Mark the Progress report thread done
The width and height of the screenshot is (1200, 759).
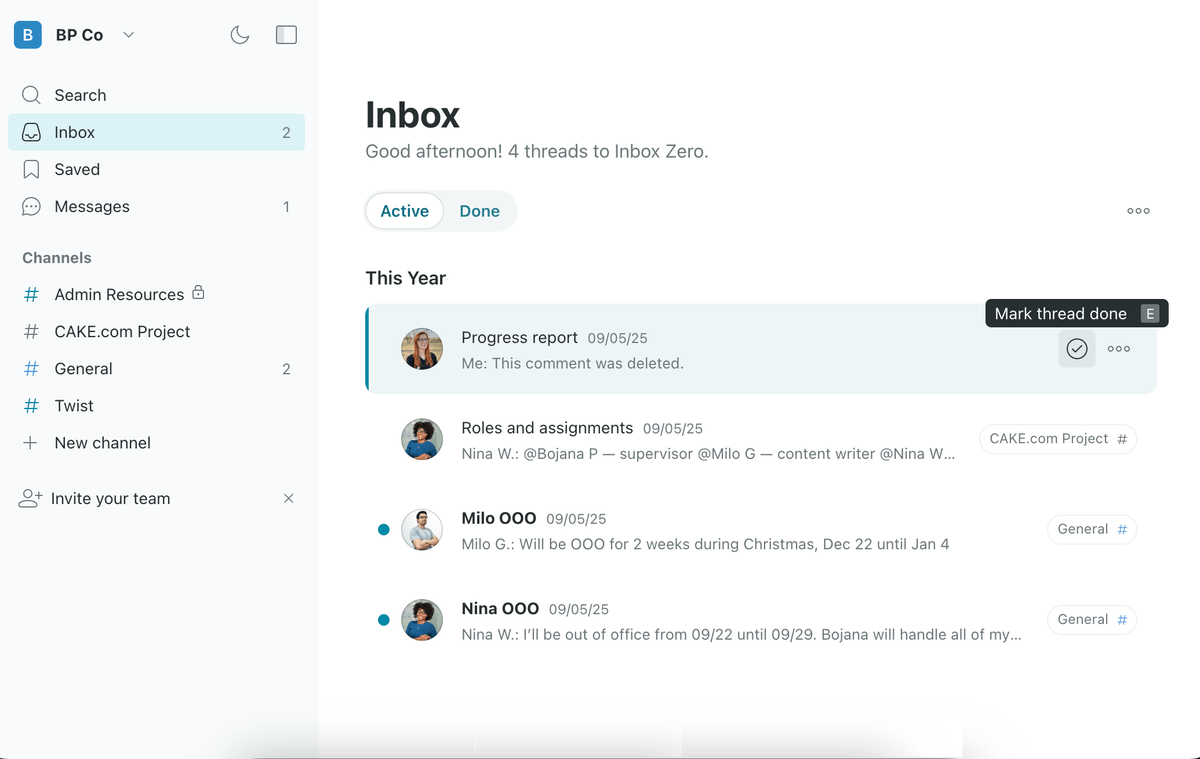1077,349
